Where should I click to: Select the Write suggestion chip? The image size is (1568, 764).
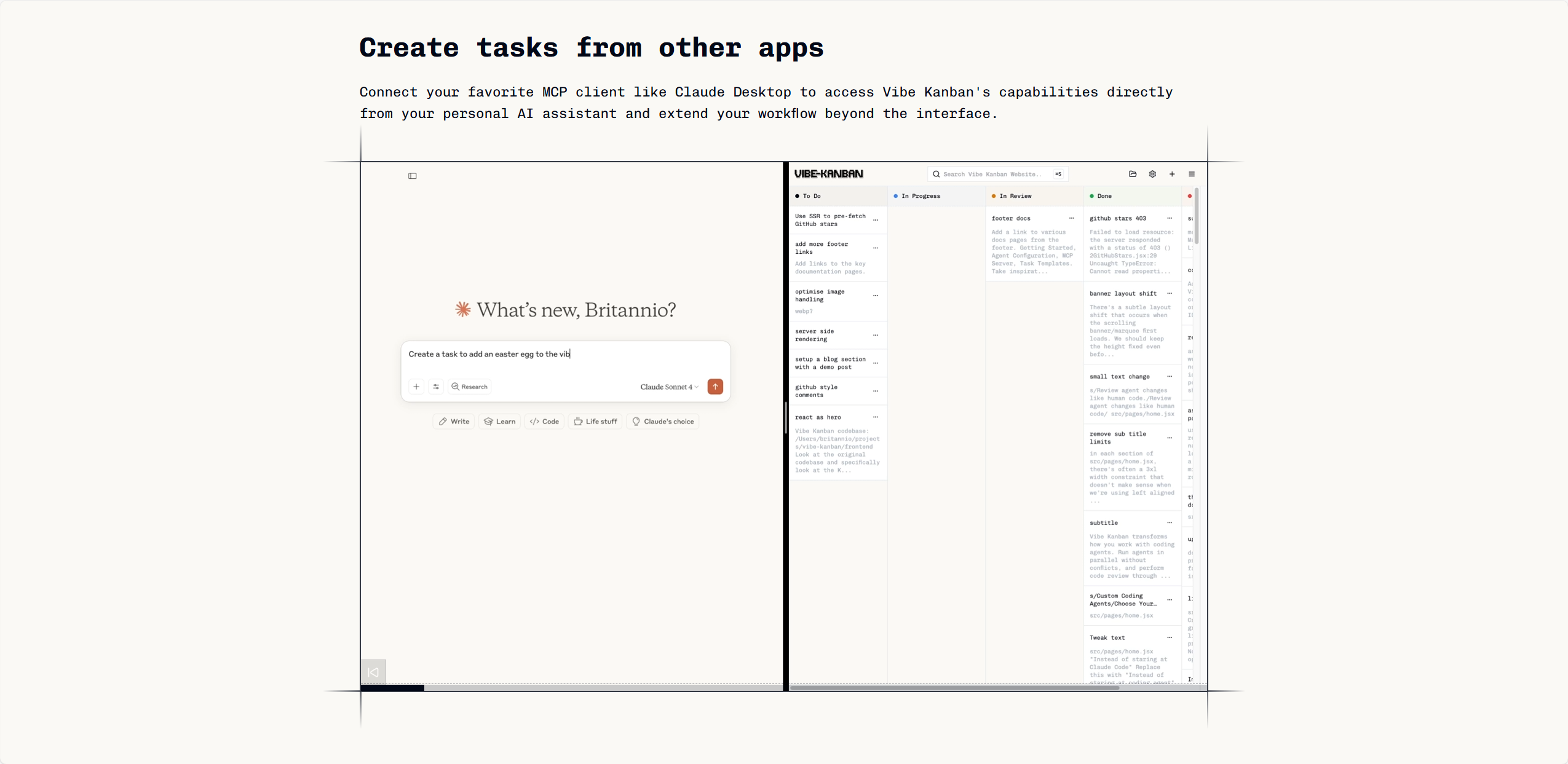454,422
